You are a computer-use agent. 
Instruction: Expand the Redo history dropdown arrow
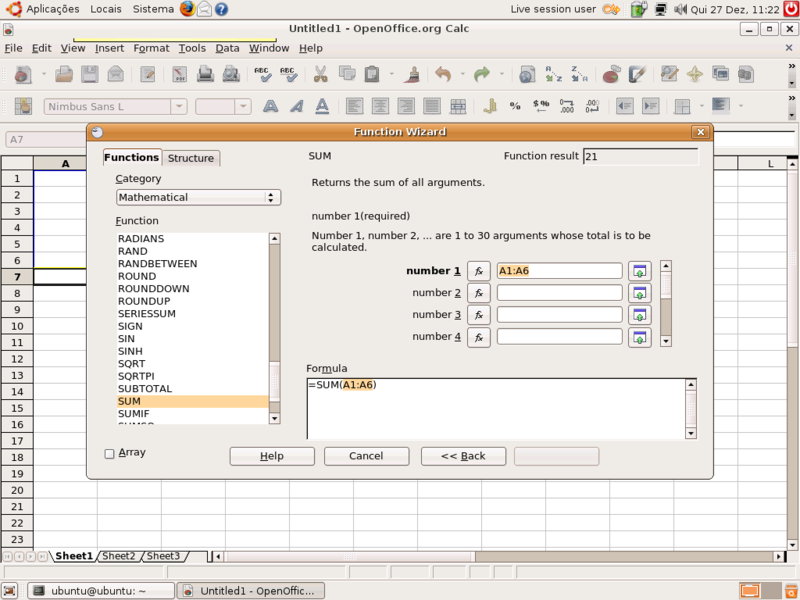(502, 74)
